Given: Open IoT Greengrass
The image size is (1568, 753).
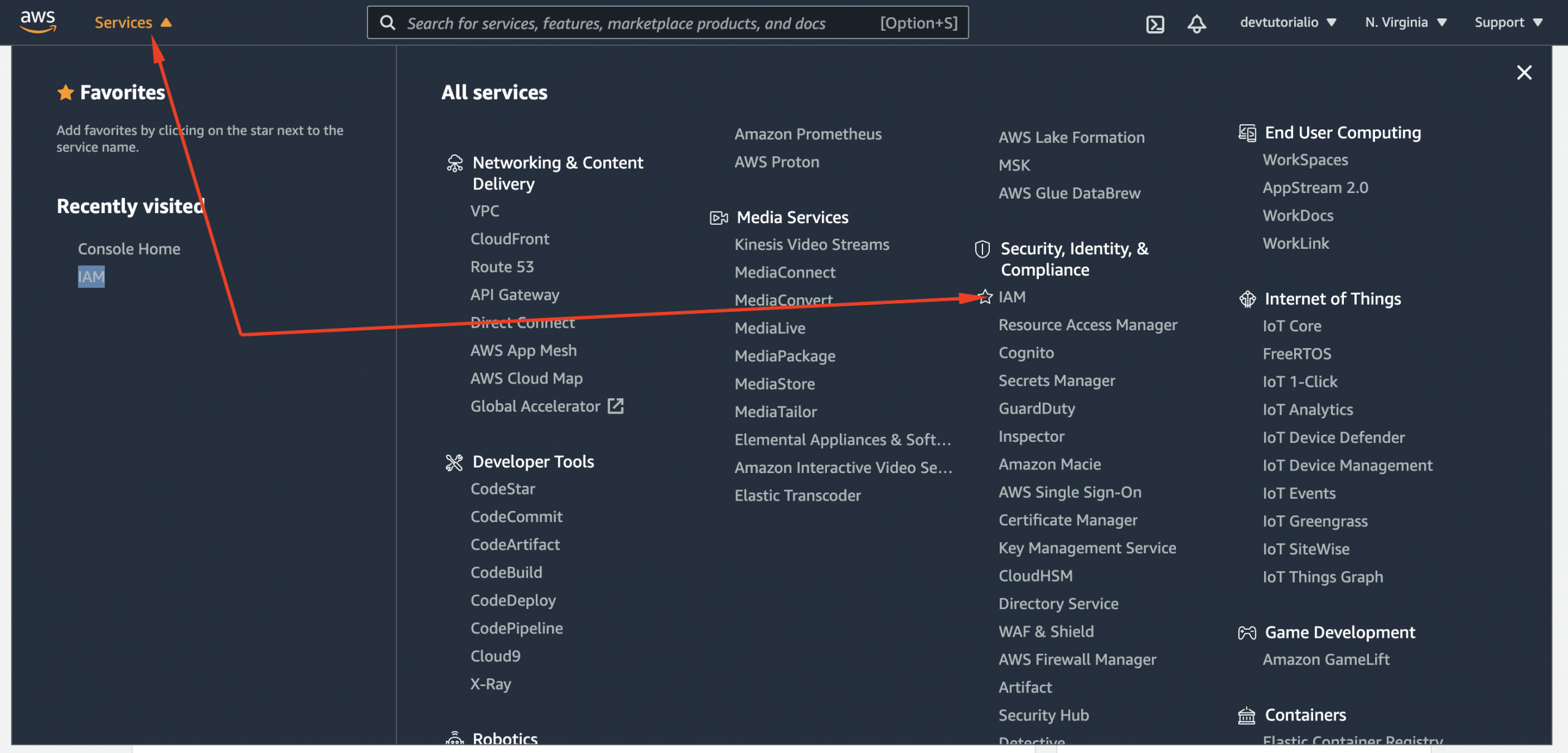Looking at the screenshot, I should coord(1315,521).
